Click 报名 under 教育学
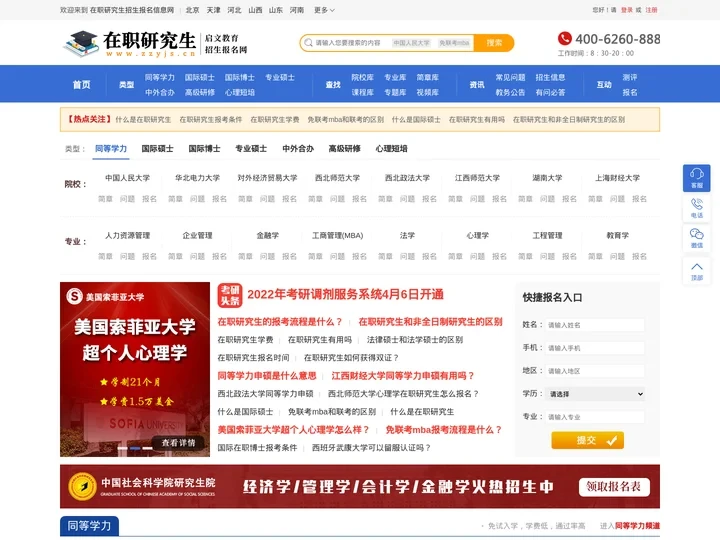Image resolution: width=720 pixels, height=540 pixels. click(639, 256)
